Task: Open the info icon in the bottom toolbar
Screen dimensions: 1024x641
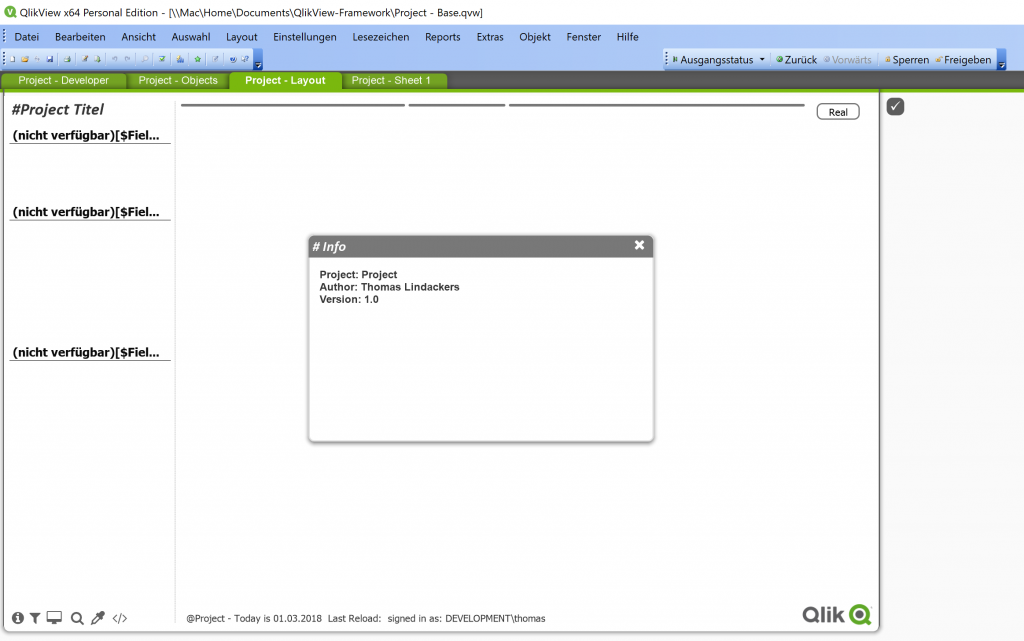Action: 18,617
